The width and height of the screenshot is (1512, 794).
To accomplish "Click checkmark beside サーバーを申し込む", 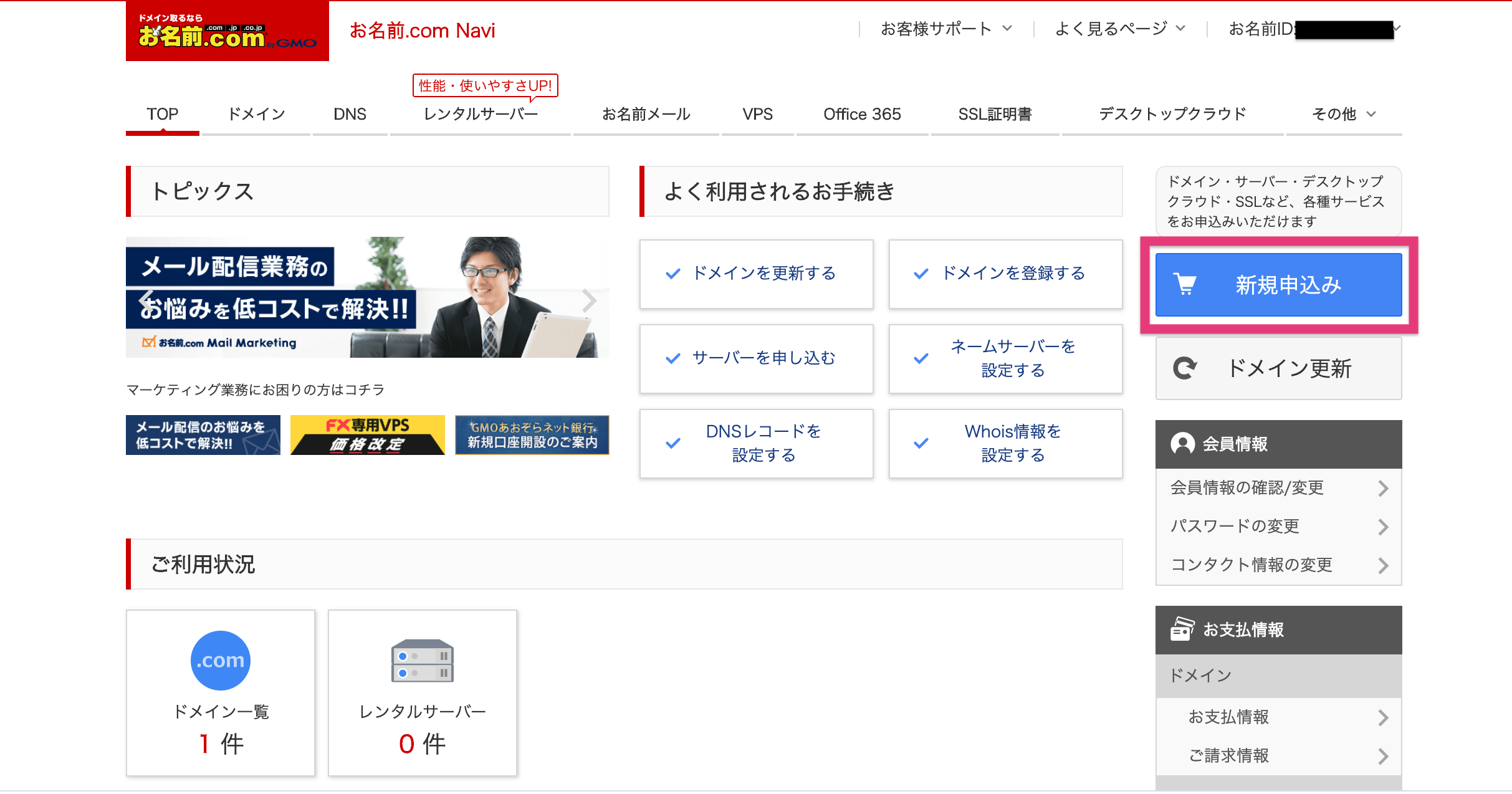I will pos(673,358).
